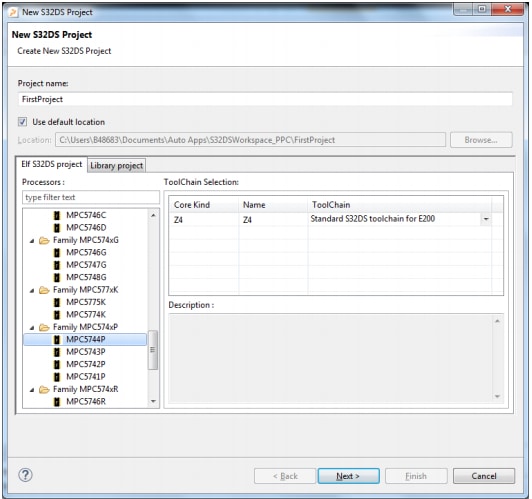The image size is (532, 499).
Task: Click the MPC5744P chip icon
Action: [x=57, y=340]
